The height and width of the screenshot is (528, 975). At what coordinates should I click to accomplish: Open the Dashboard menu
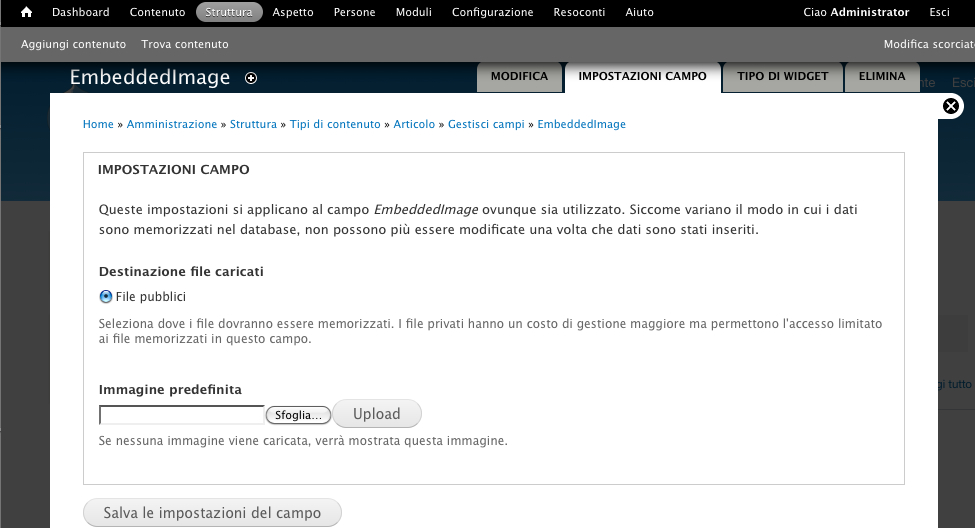pyautogui.click(x=81, y=12)
